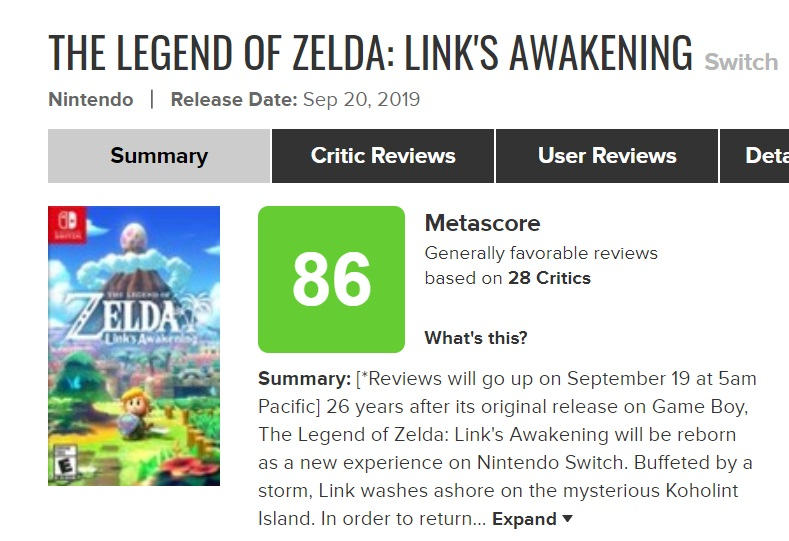Click the green 86 Metascore box
The height and width of the screenshot is (541, 789).
pyautogui.click(x=331, y=279)
